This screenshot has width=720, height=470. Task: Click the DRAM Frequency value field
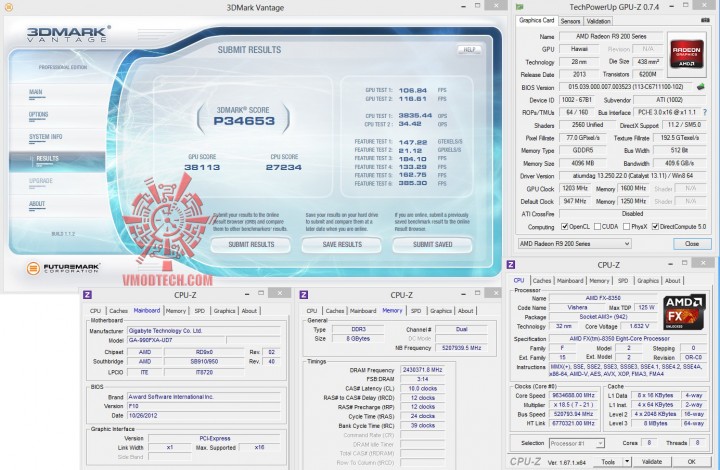pyautogui.click(x=422, y=369)
